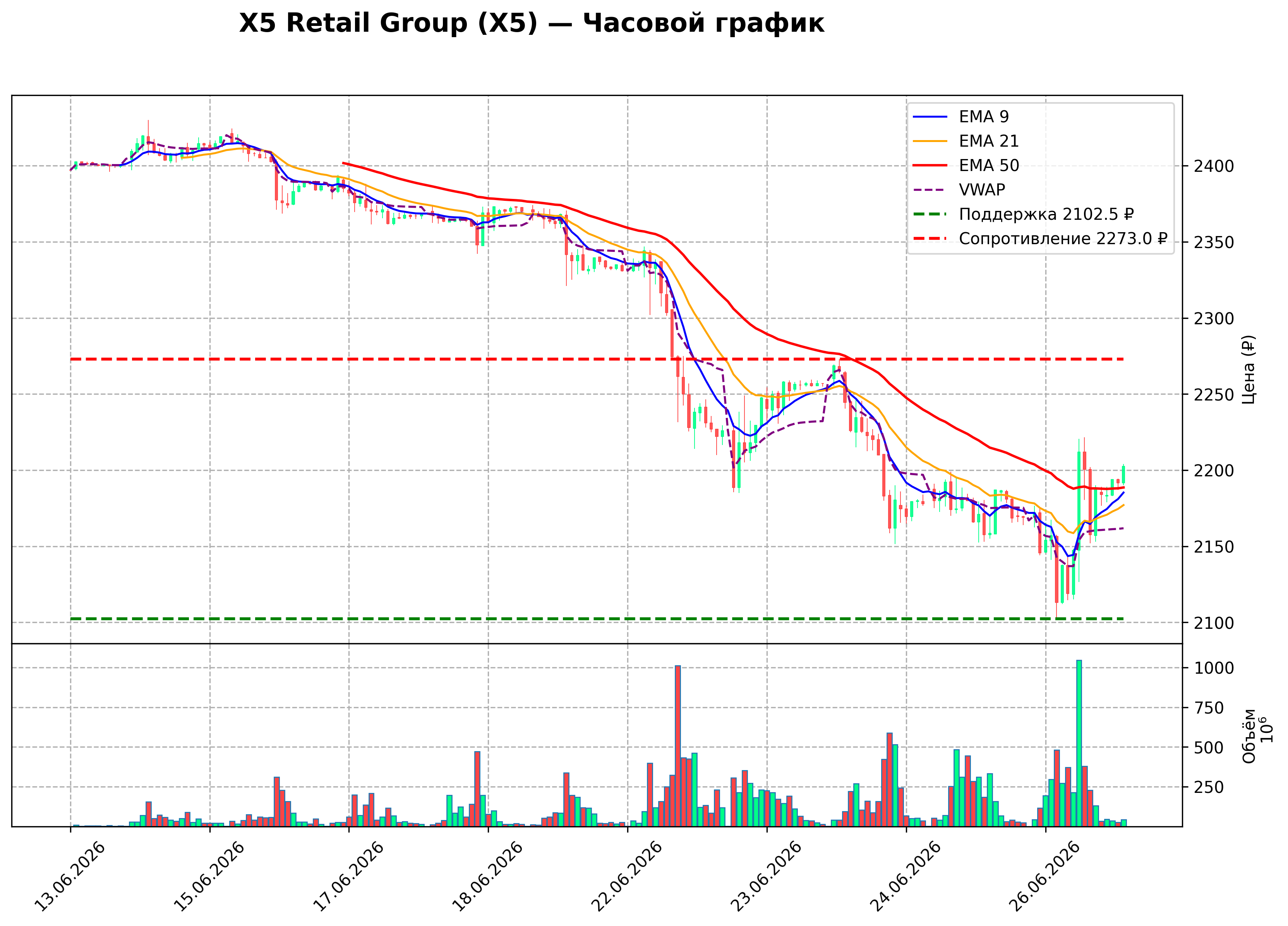Click price axis label 2100
Screen dimensions: 1288x926
[x=1214, y=623]
